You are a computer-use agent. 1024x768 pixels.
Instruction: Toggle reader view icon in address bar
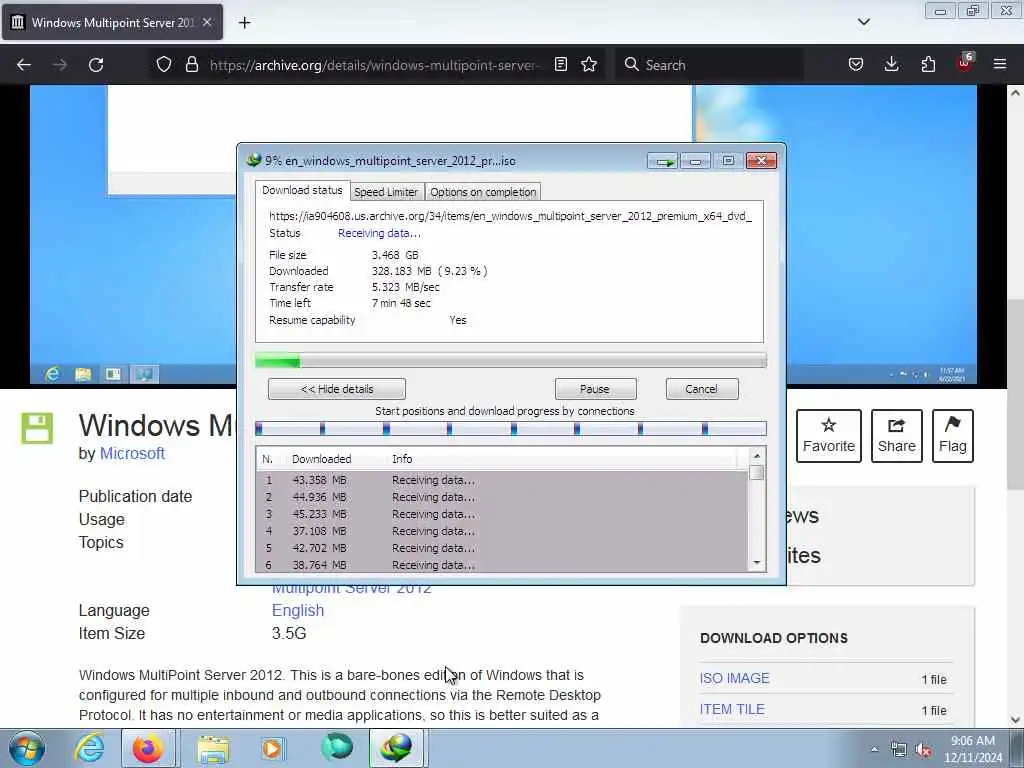point(560,64)
